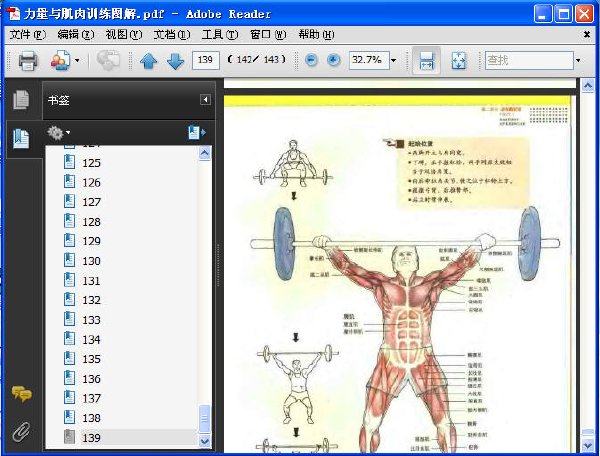This screenshot has height=456, width=600.
Task: Click the zoom in plus icon
Action: (x=334, y=60)
